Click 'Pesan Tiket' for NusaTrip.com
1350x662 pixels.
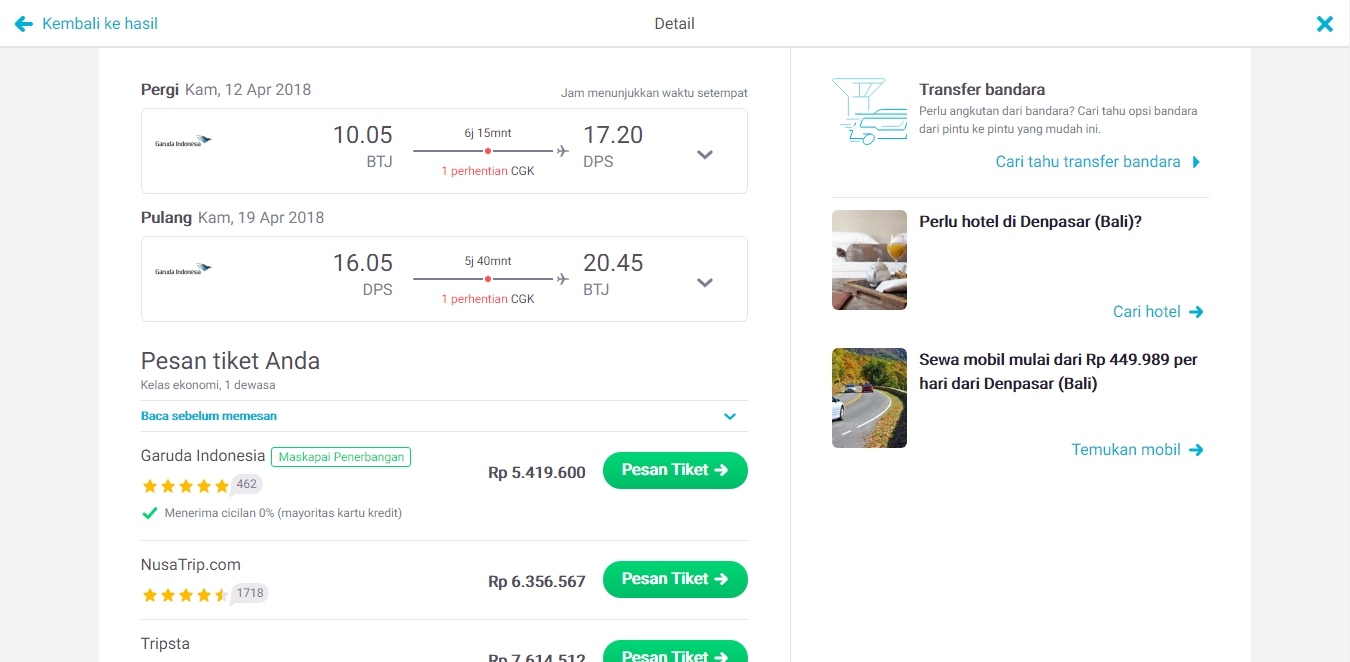[x=675, y=579]
